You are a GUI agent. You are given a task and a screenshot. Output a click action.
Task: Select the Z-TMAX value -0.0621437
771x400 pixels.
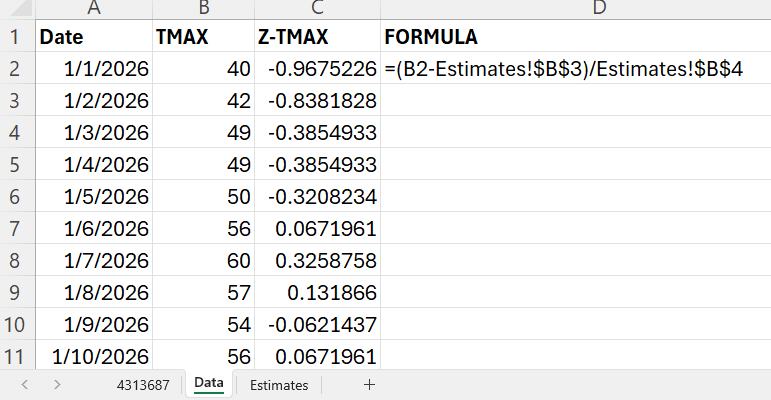pyautogui.click(x=318, y=324)
